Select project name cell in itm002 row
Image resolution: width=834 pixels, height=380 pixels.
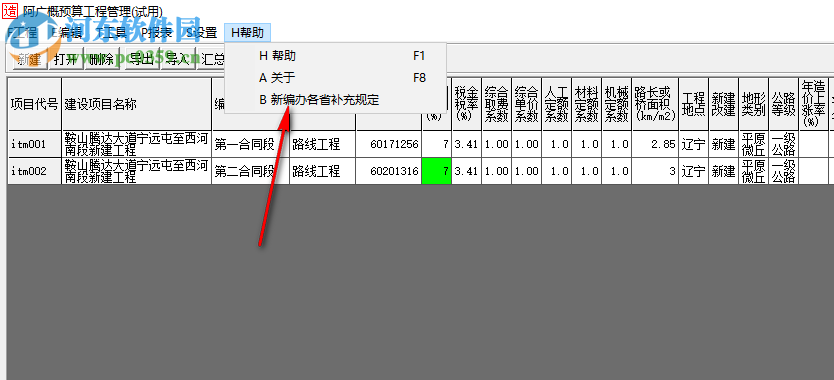tap(137, 171)
